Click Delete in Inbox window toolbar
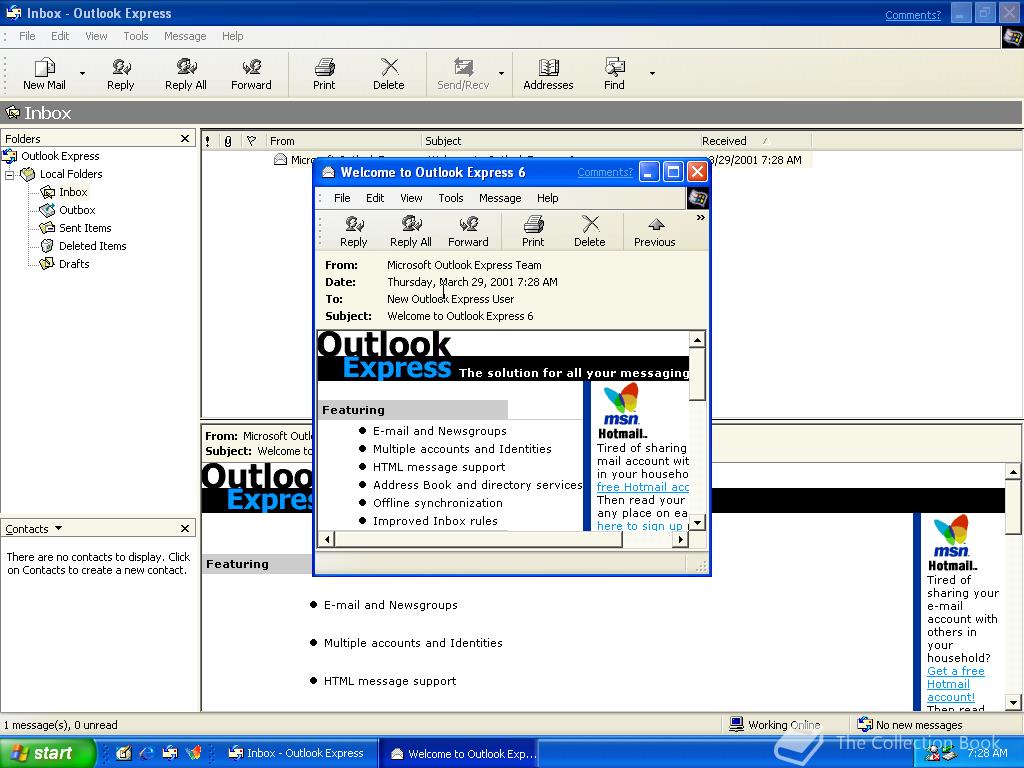Screen dimensions: 1024x768 [389, 74]
